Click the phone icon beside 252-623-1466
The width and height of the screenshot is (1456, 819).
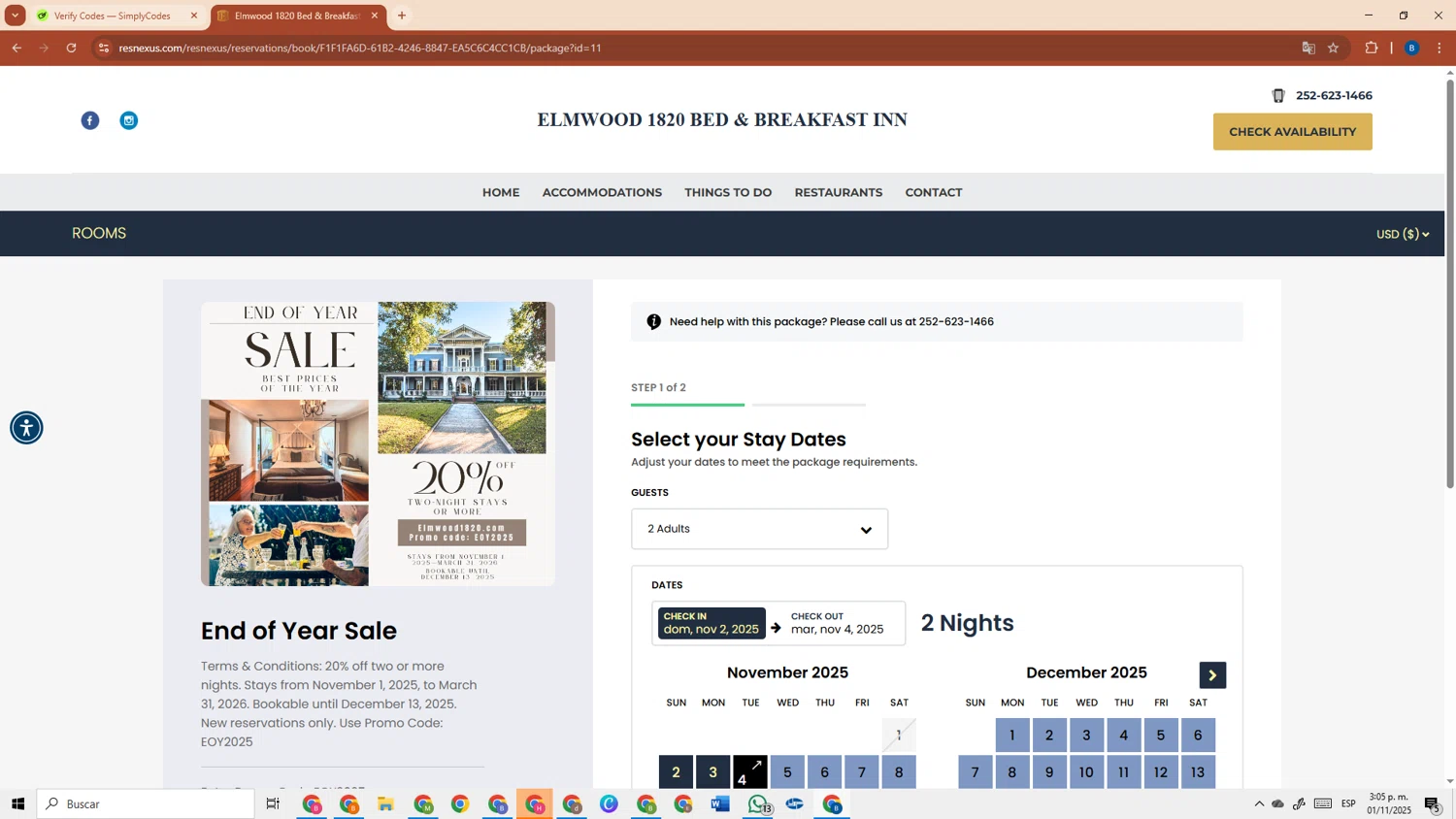click(x=1278, y=95)
